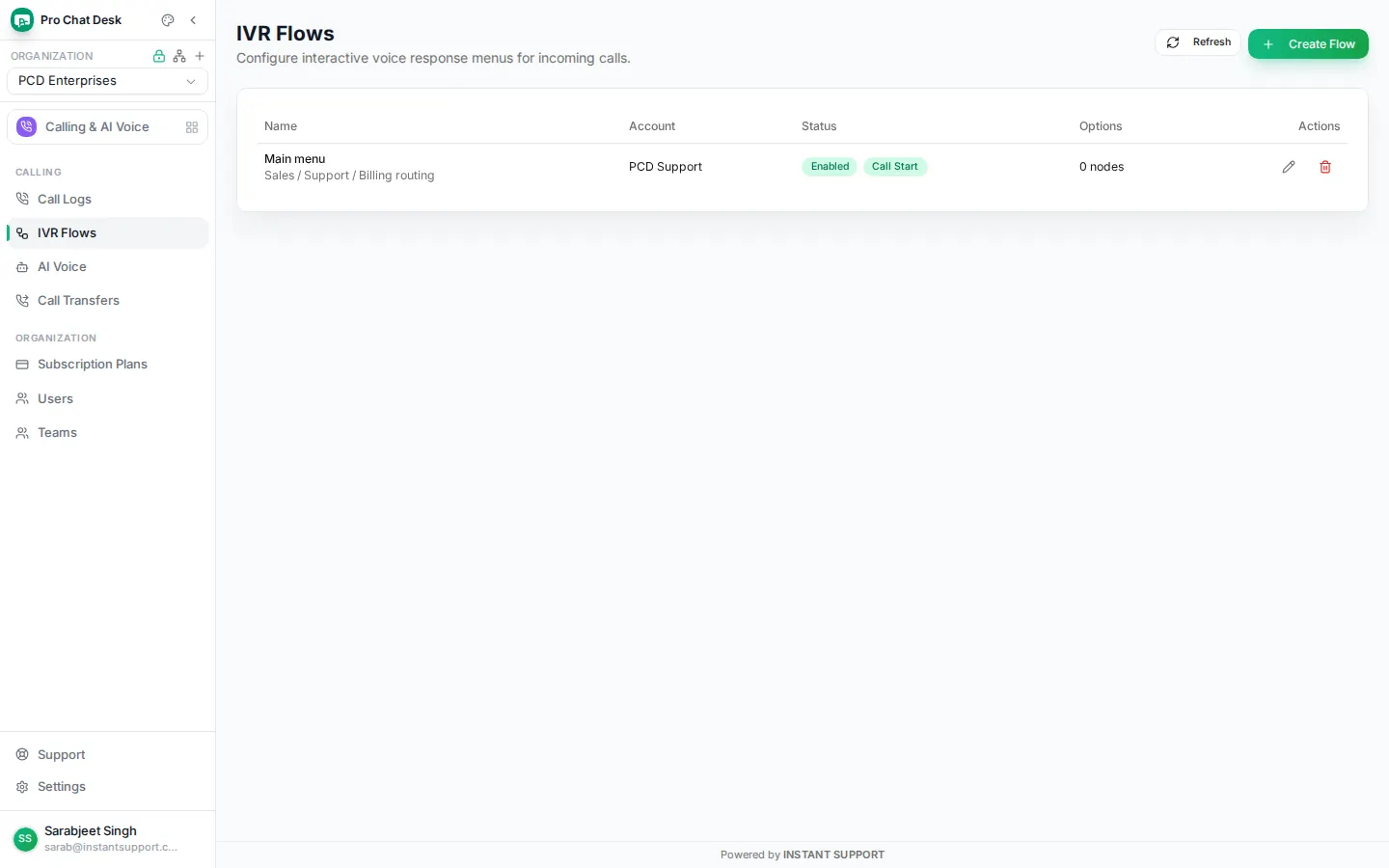Screen dimensions: 1389x868
Task: Open the Teams page
Action: [107, 433]
